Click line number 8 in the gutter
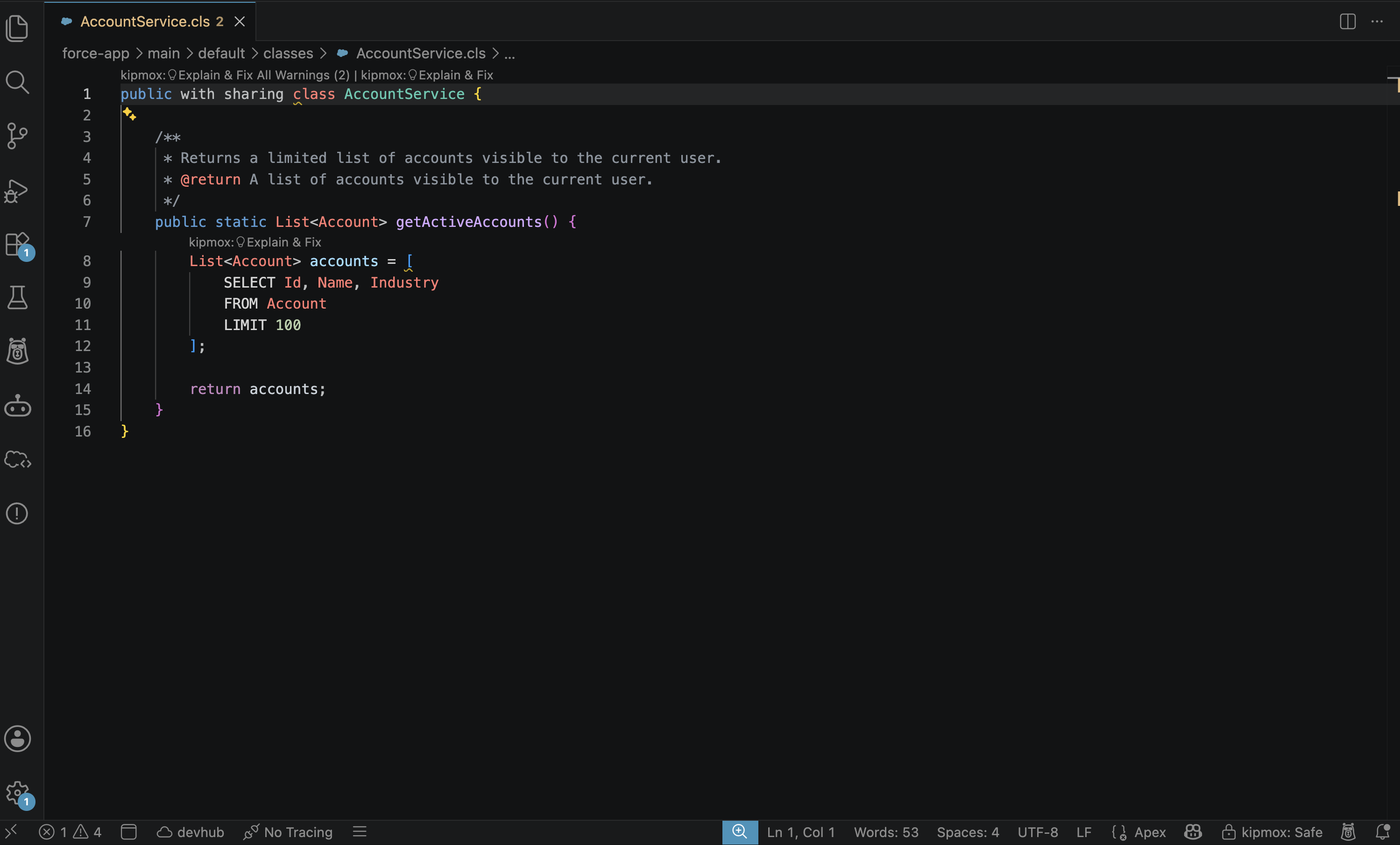 (x=86, y=261)
